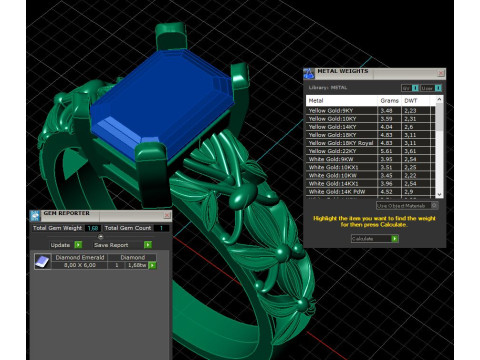
Task: Click the metal list scroll-up arrow
Action: coord(439,99)
